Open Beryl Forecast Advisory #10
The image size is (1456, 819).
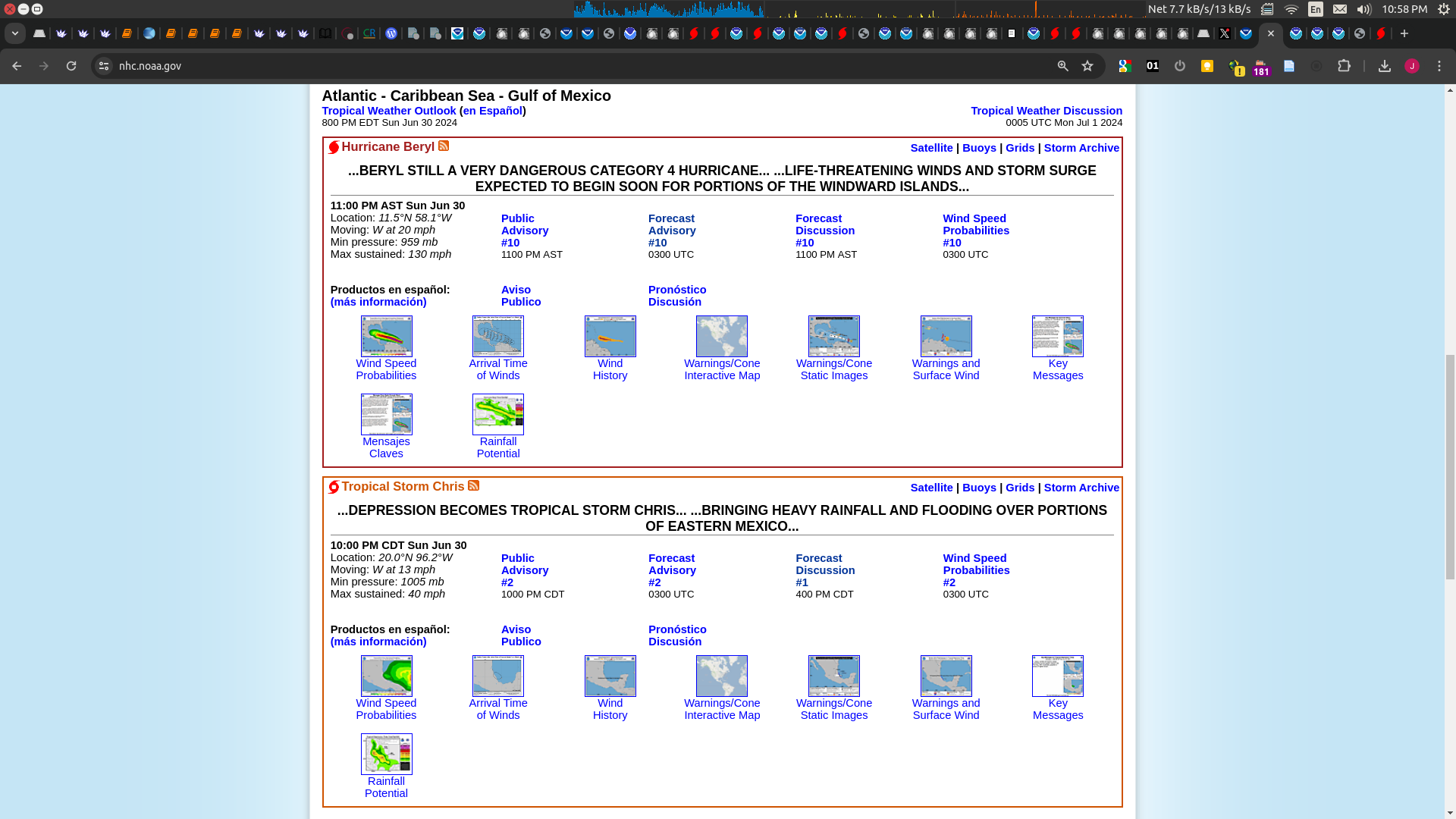point(672,231)
